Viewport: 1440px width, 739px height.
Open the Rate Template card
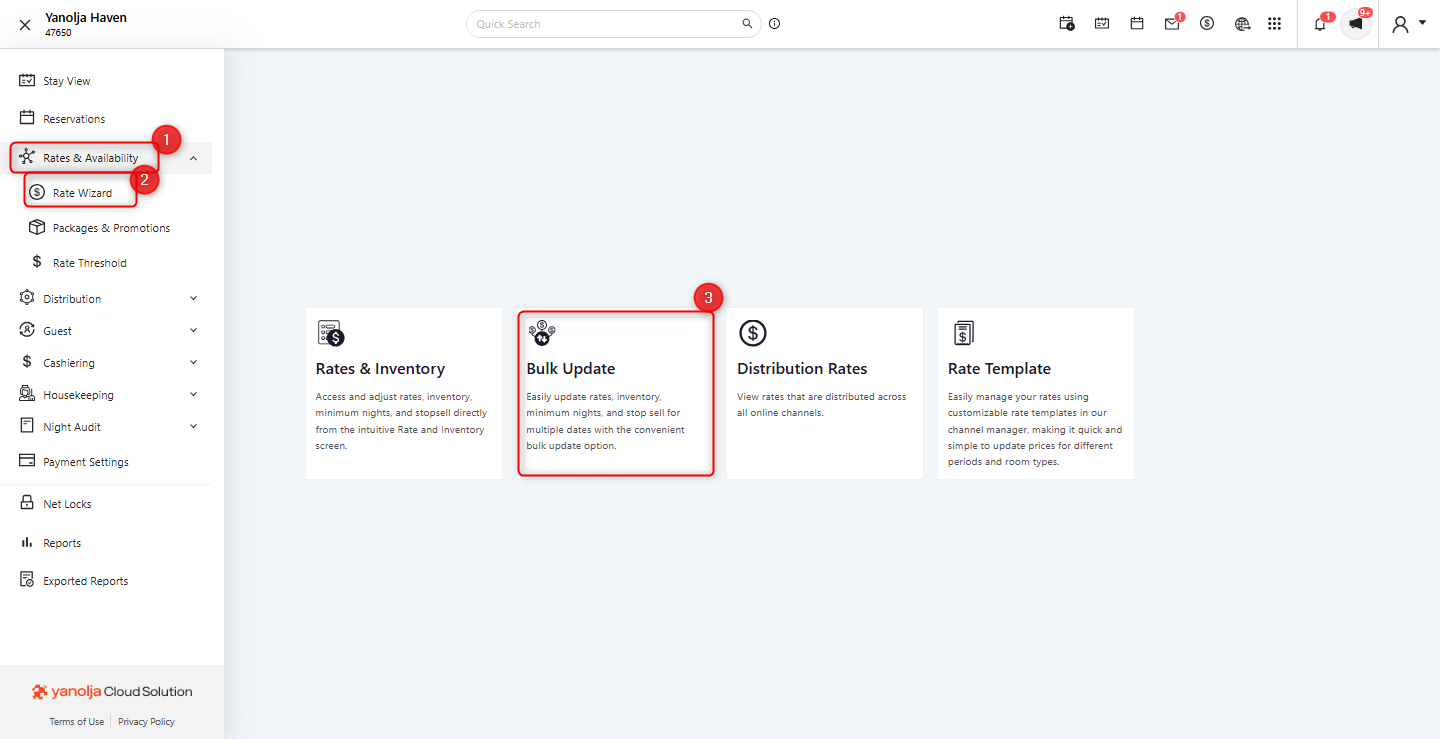click(x=1036, y=393)
